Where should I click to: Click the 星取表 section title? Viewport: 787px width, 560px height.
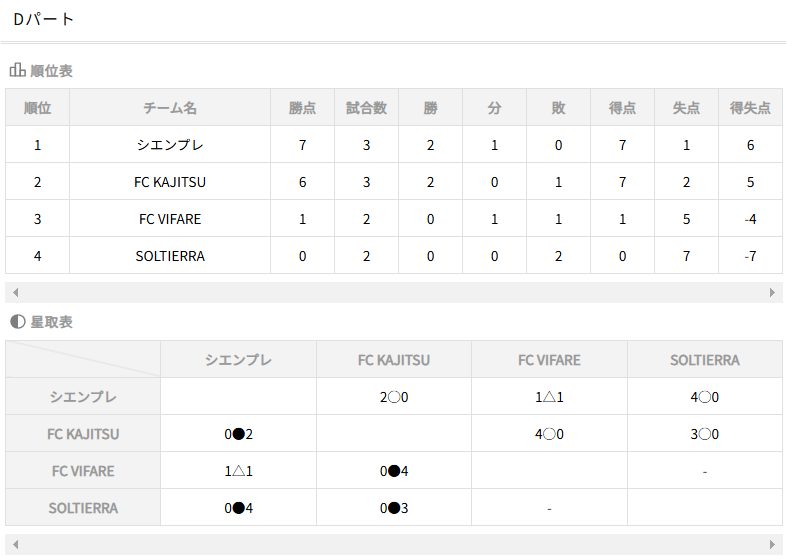pos(51,322)
